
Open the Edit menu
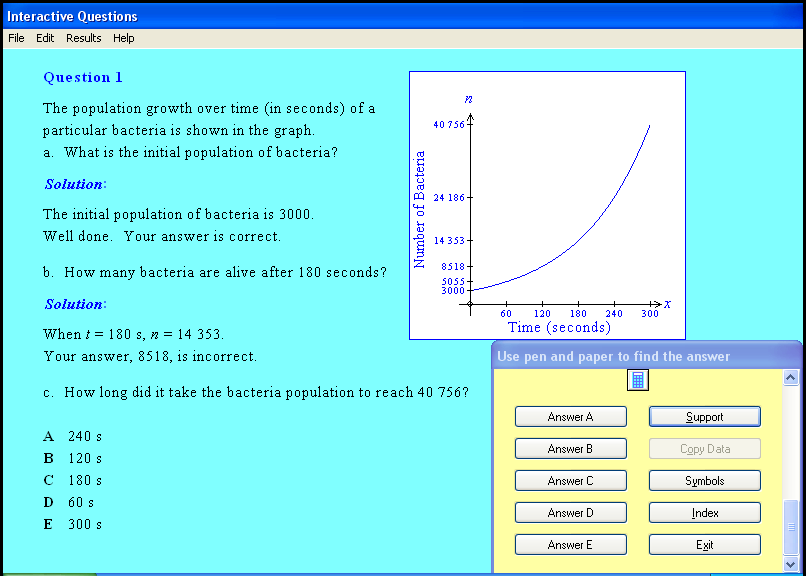[45, 38]
